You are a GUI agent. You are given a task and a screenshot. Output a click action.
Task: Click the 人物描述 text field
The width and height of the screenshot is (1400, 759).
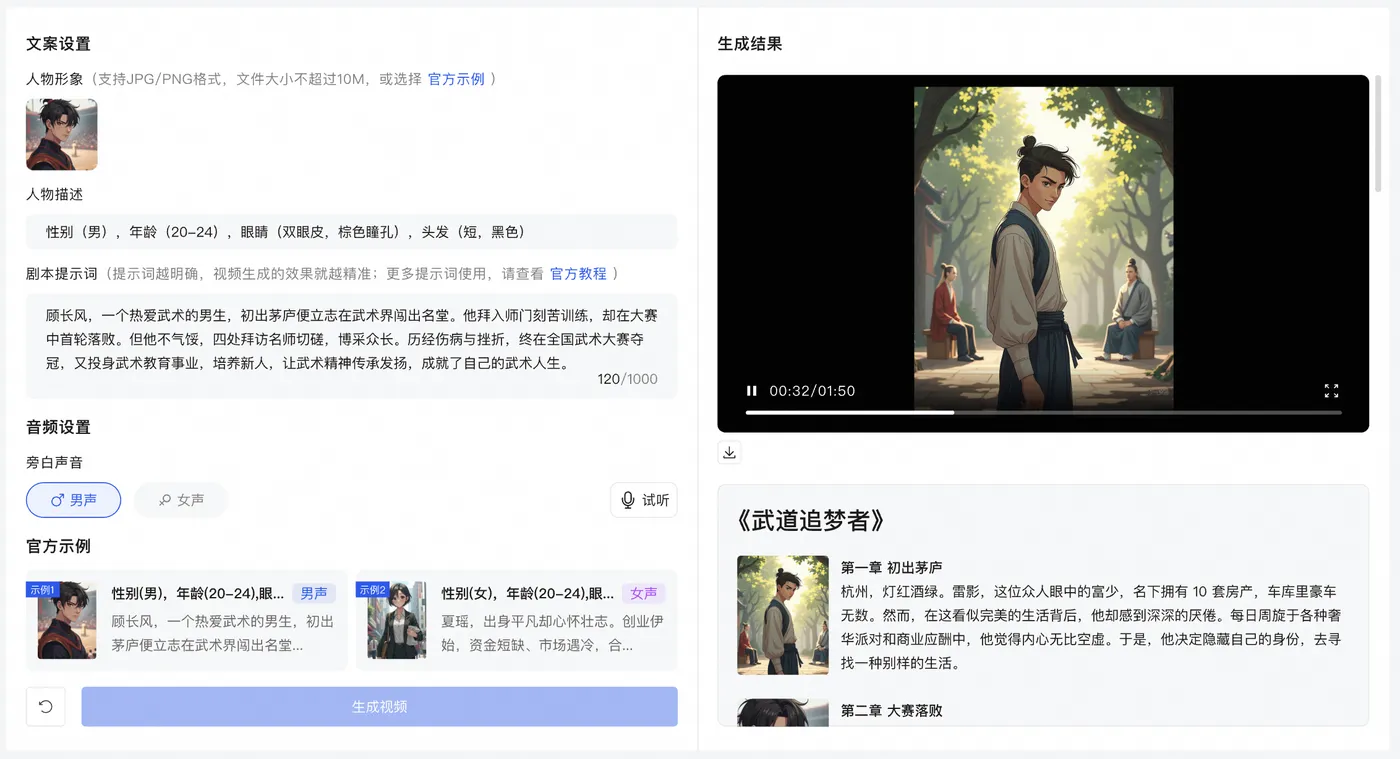tap(351, 232)
